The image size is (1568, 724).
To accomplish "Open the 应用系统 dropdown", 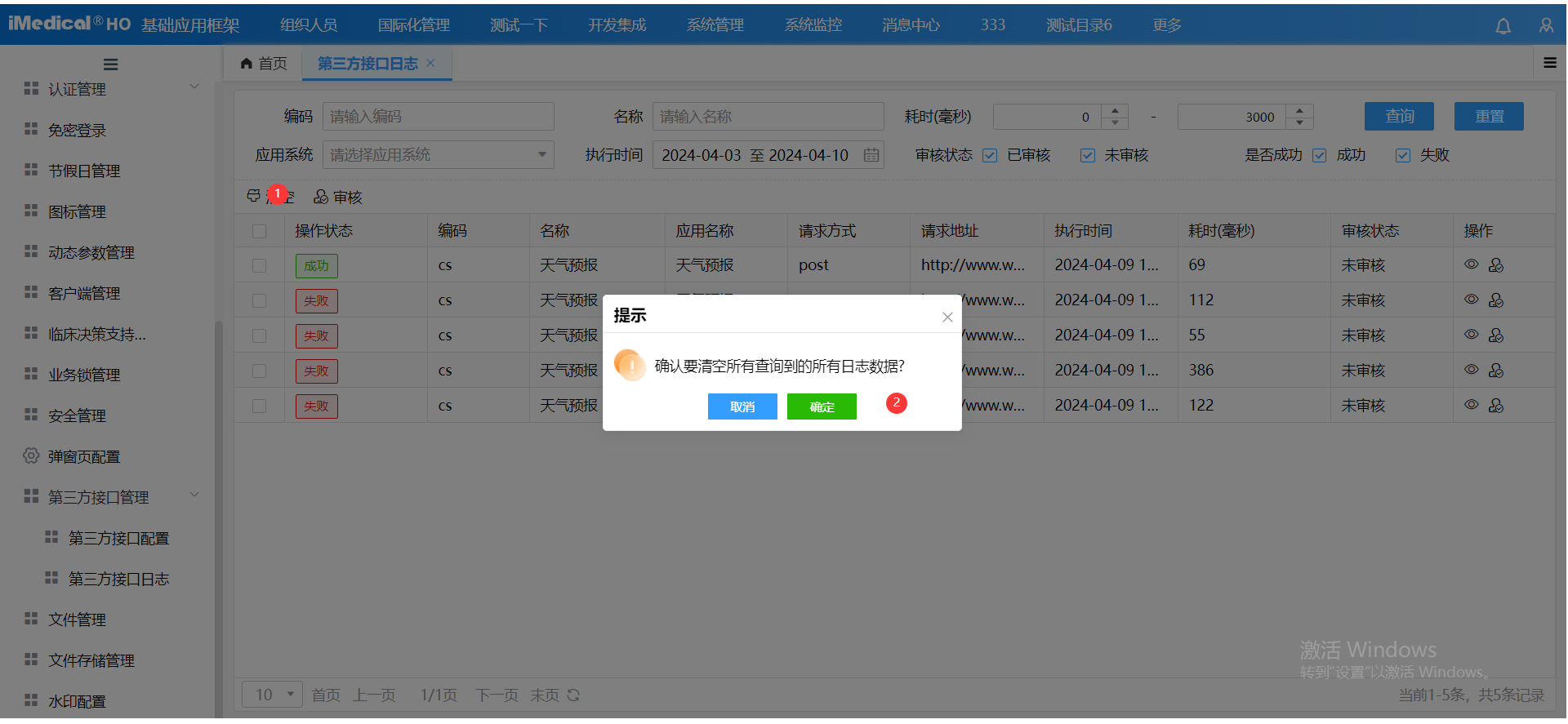I will [x=438, y=155].
